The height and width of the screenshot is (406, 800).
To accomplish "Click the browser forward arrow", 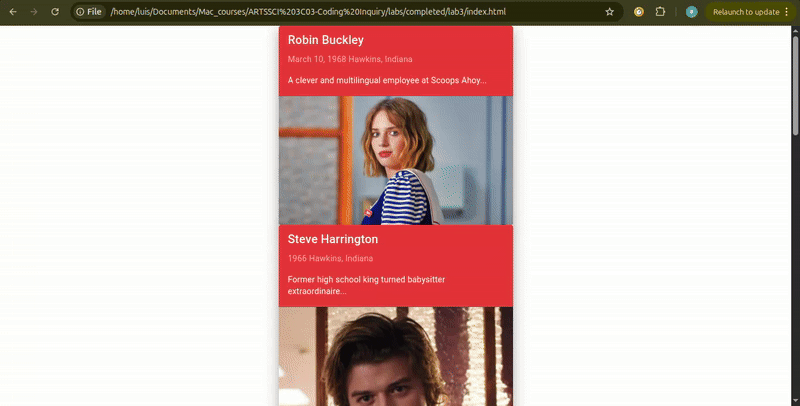I will (x=34, y=12).
